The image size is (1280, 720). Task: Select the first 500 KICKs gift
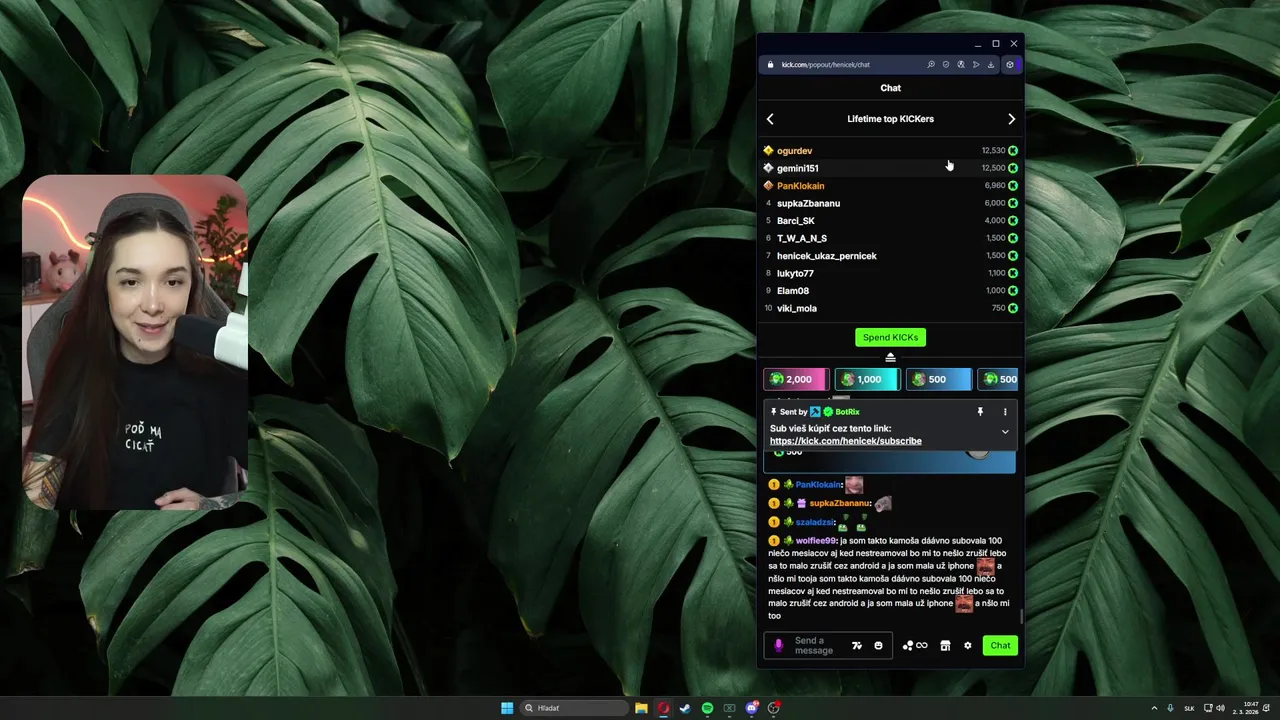[938, 380]
